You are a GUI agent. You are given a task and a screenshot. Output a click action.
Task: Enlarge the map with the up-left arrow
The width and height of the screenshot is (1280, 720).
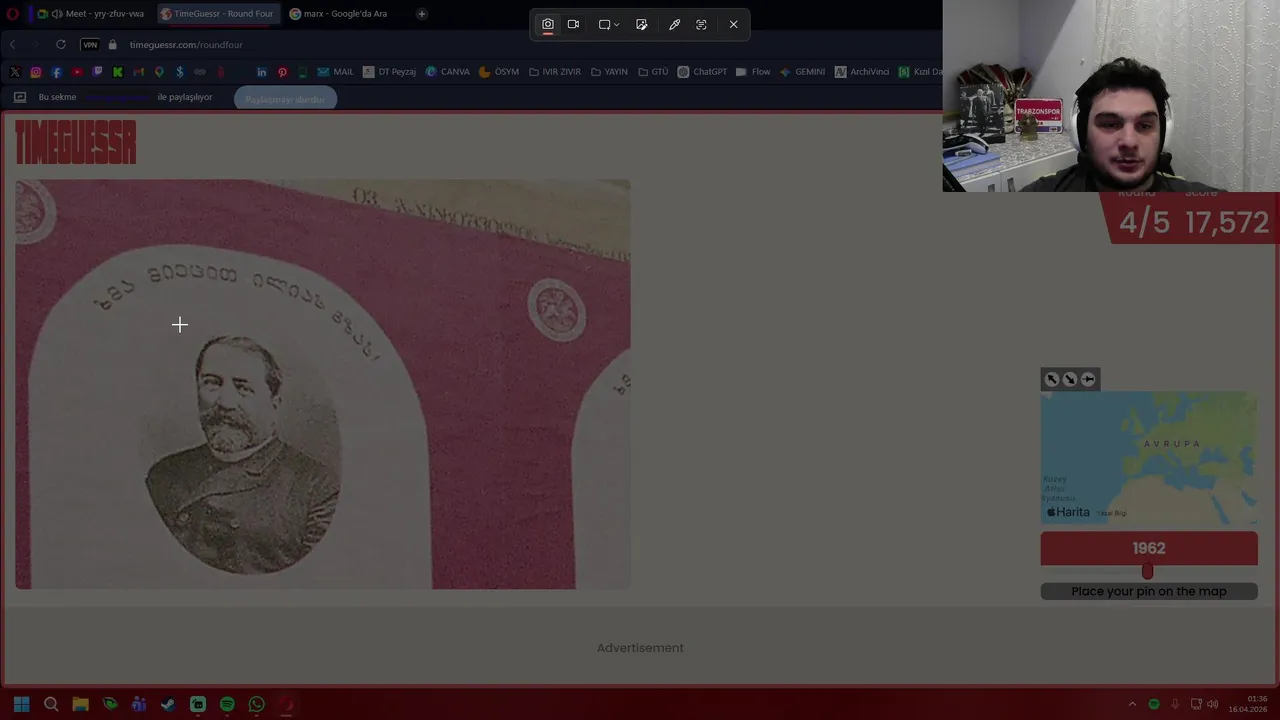pyautogui.click(x=1052, y=379)
